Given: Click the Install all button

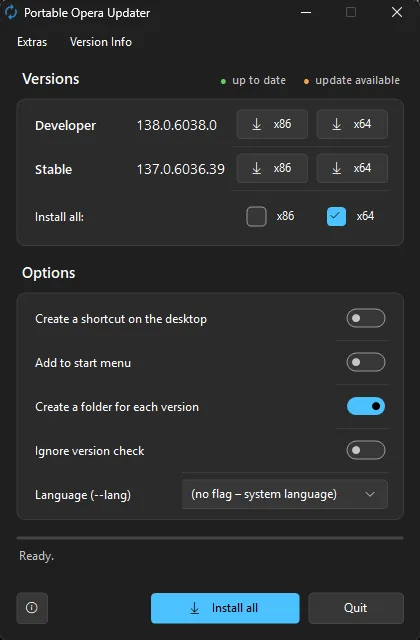Looking at the screenshot, I should (225, 608).
